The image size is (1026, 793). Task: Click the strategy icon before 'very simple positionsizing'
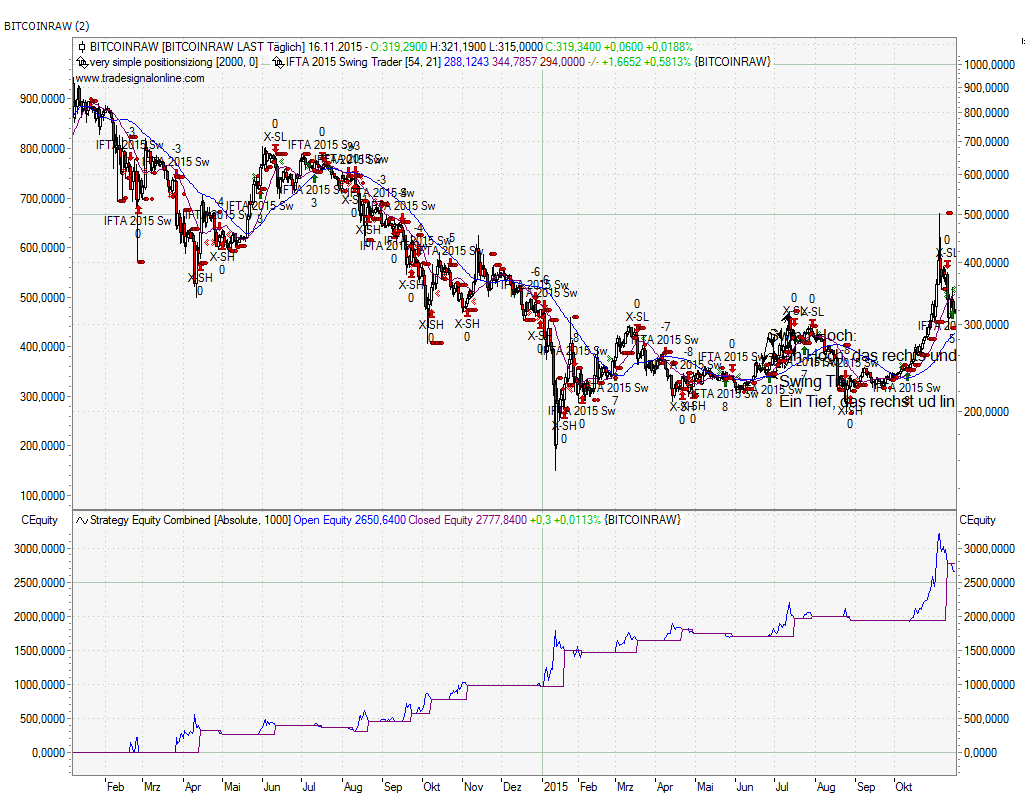81,62
